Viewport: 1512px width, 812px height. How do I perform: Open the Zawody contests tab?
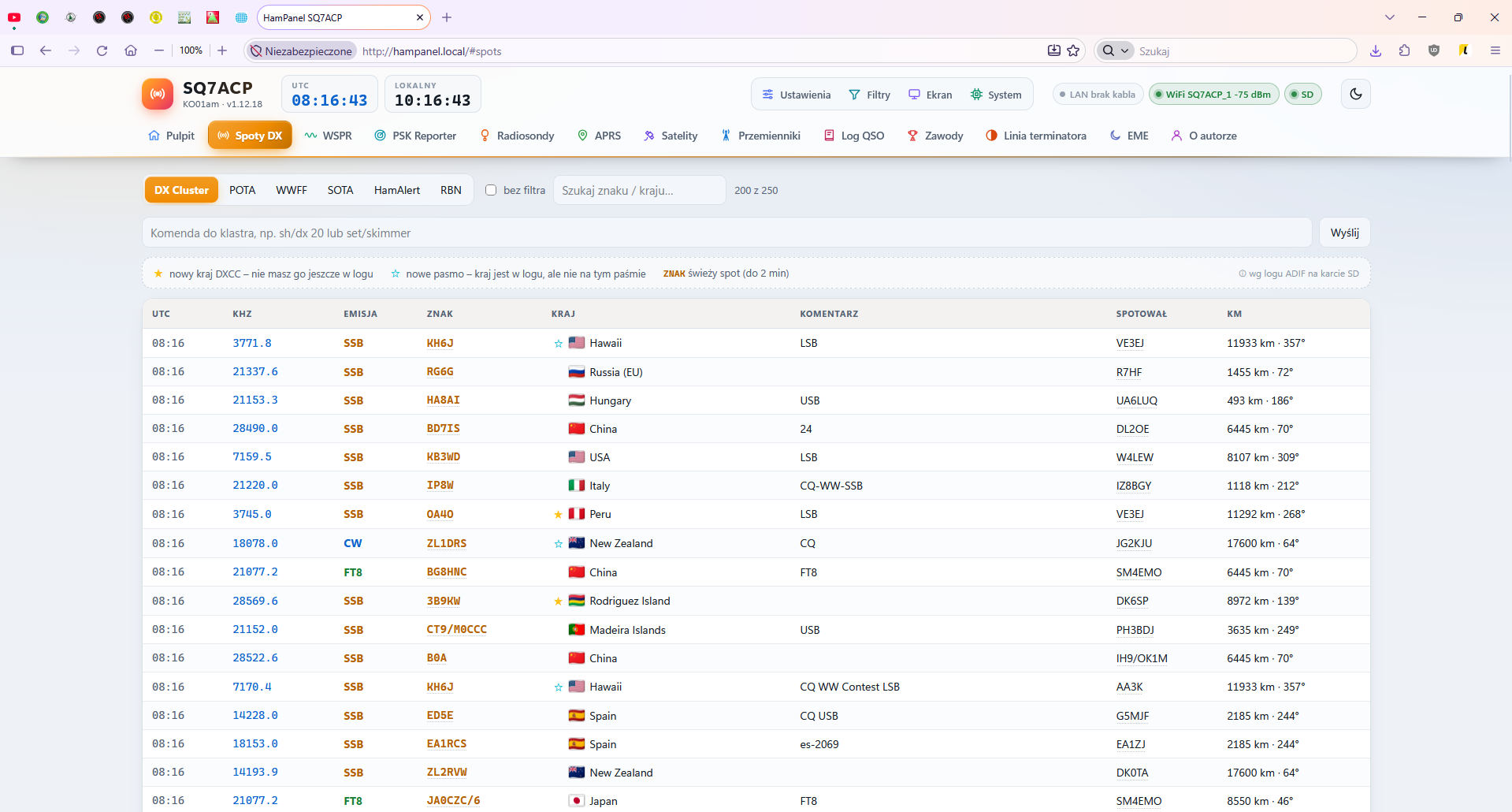935,136
